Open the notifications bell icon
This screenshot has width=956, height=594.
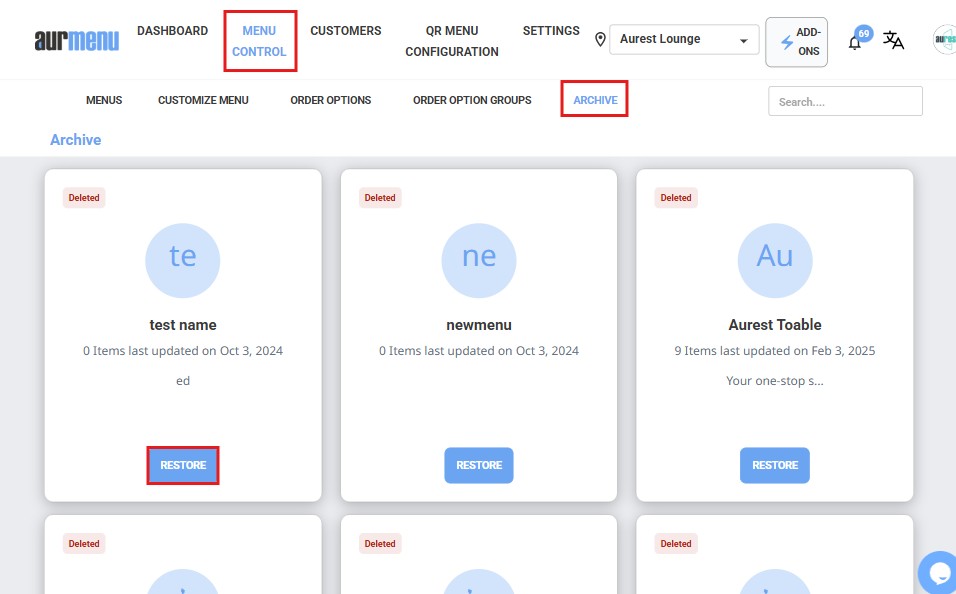click(855, 42)
